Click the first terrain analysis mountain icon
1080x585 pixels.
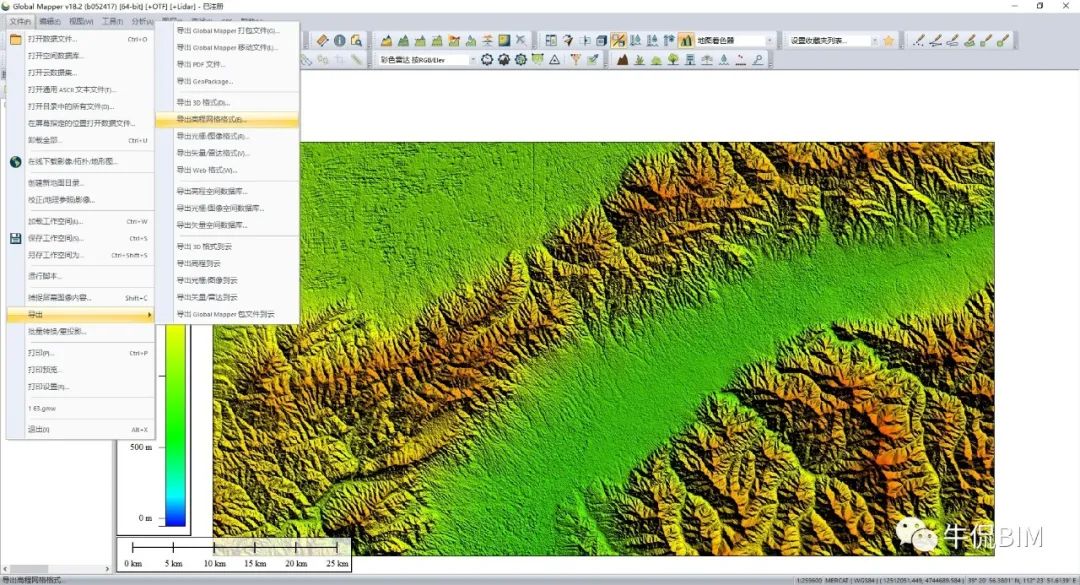[x=386, y=41]
